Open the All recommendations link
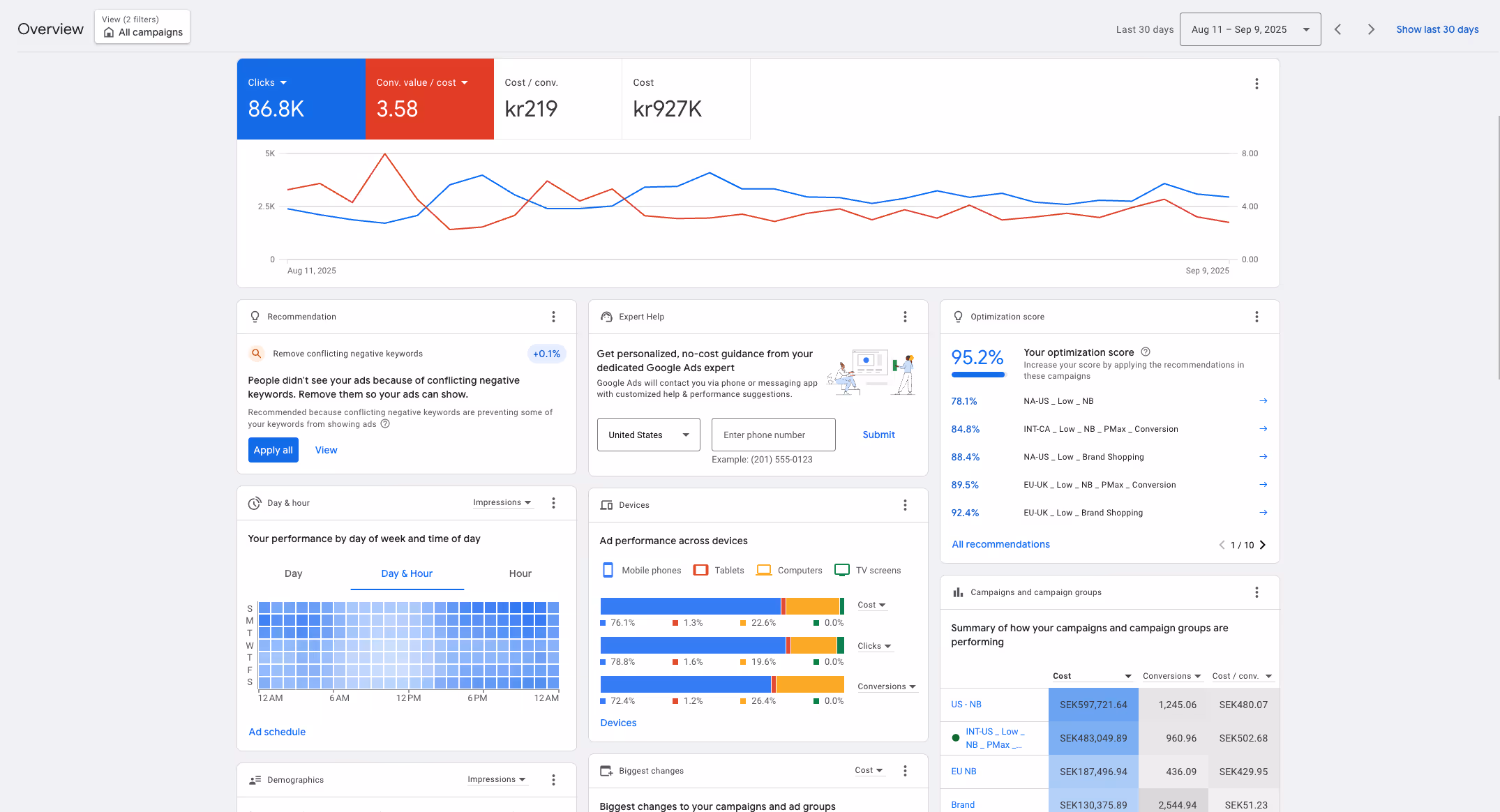Image resolution: width=1500 pixels, height=812 pixels. (1000, 544)
